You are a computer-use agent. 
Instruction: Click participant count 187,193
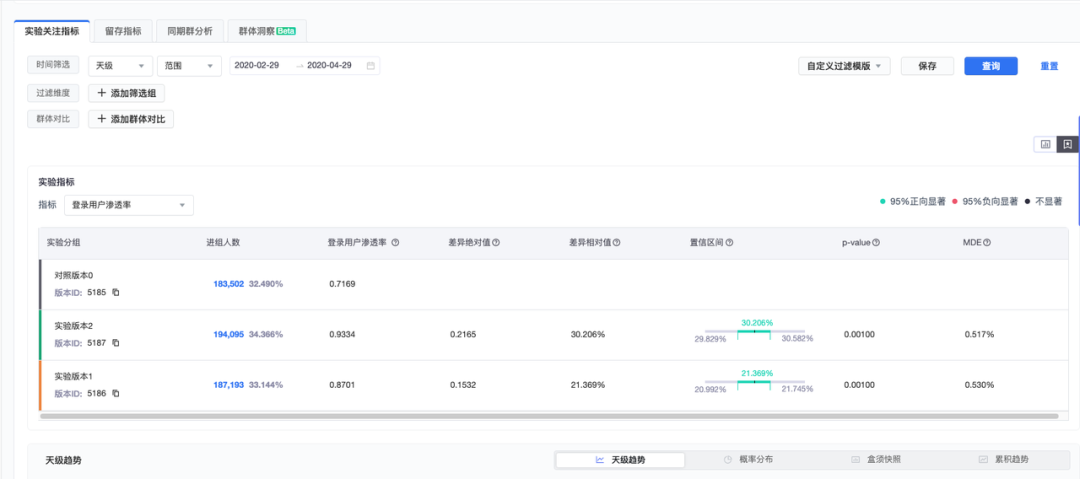229,385
